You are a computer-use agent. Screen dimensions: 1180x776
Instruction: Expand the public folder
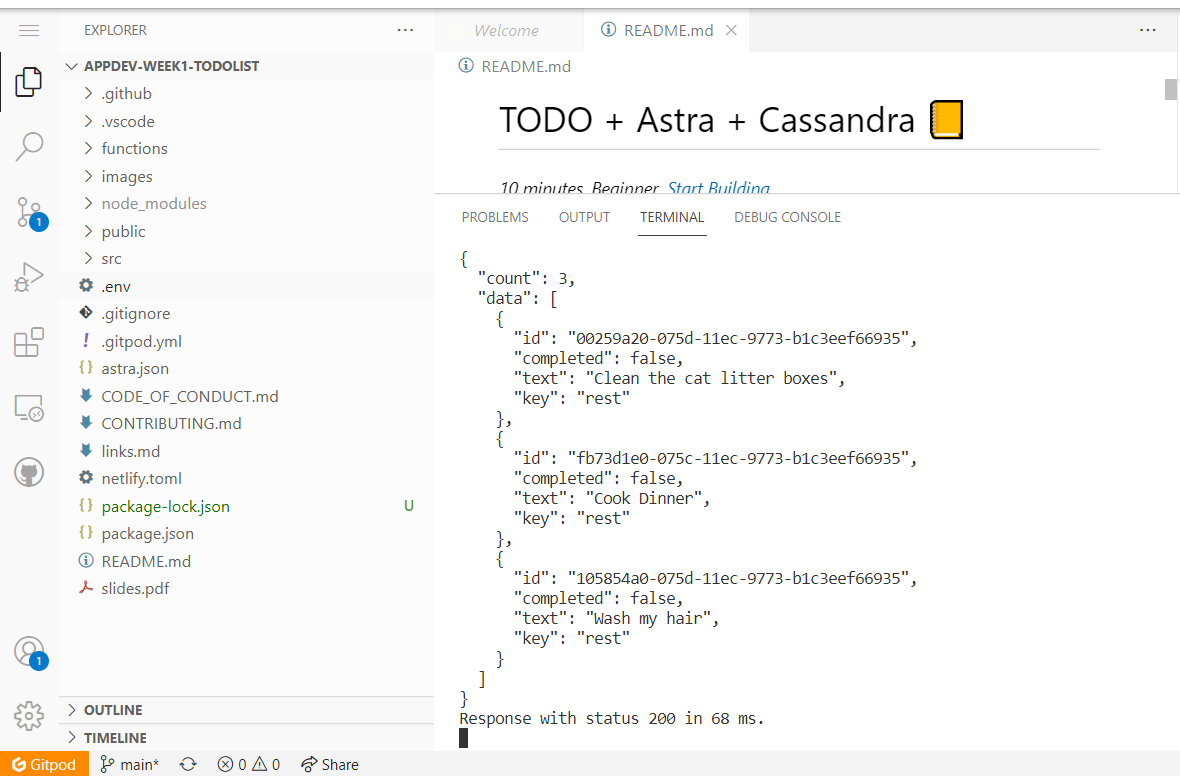point(247,231)
